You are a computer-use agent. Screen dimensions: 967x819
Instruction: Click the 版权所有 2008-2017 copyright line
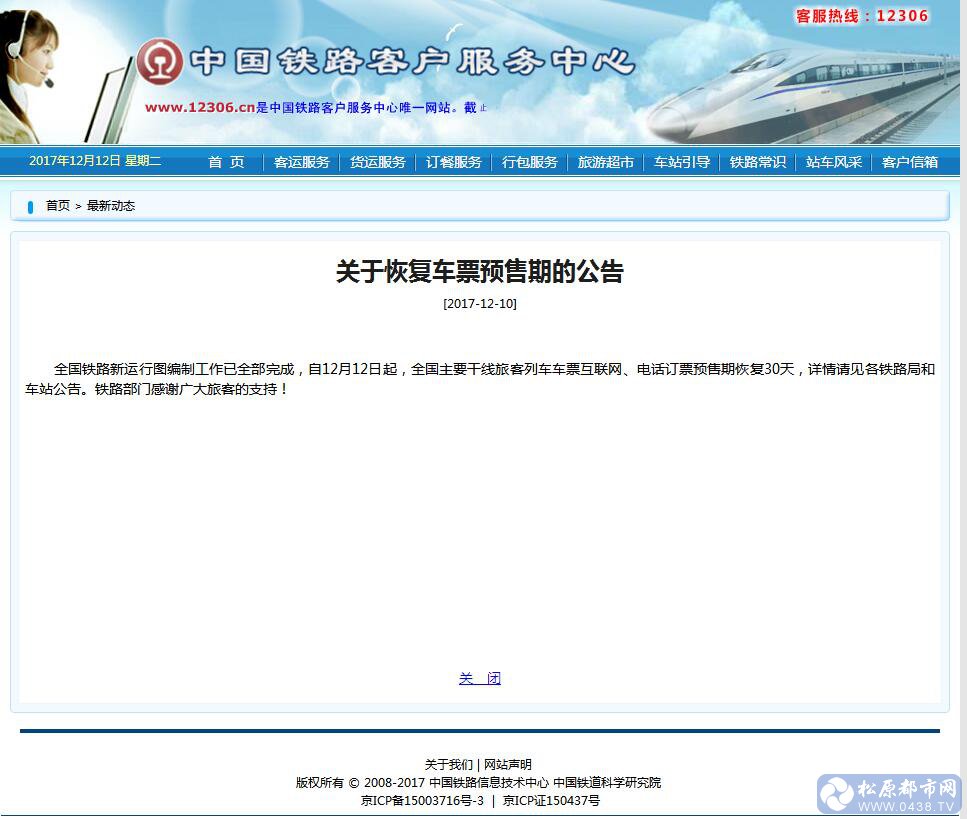coord(478,783)
